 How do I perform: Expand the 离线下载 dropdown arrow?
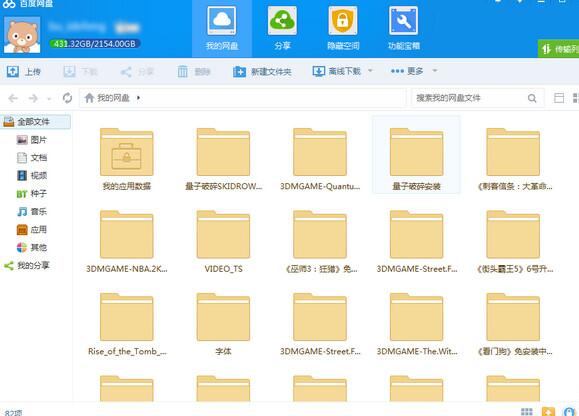(370, 70)
